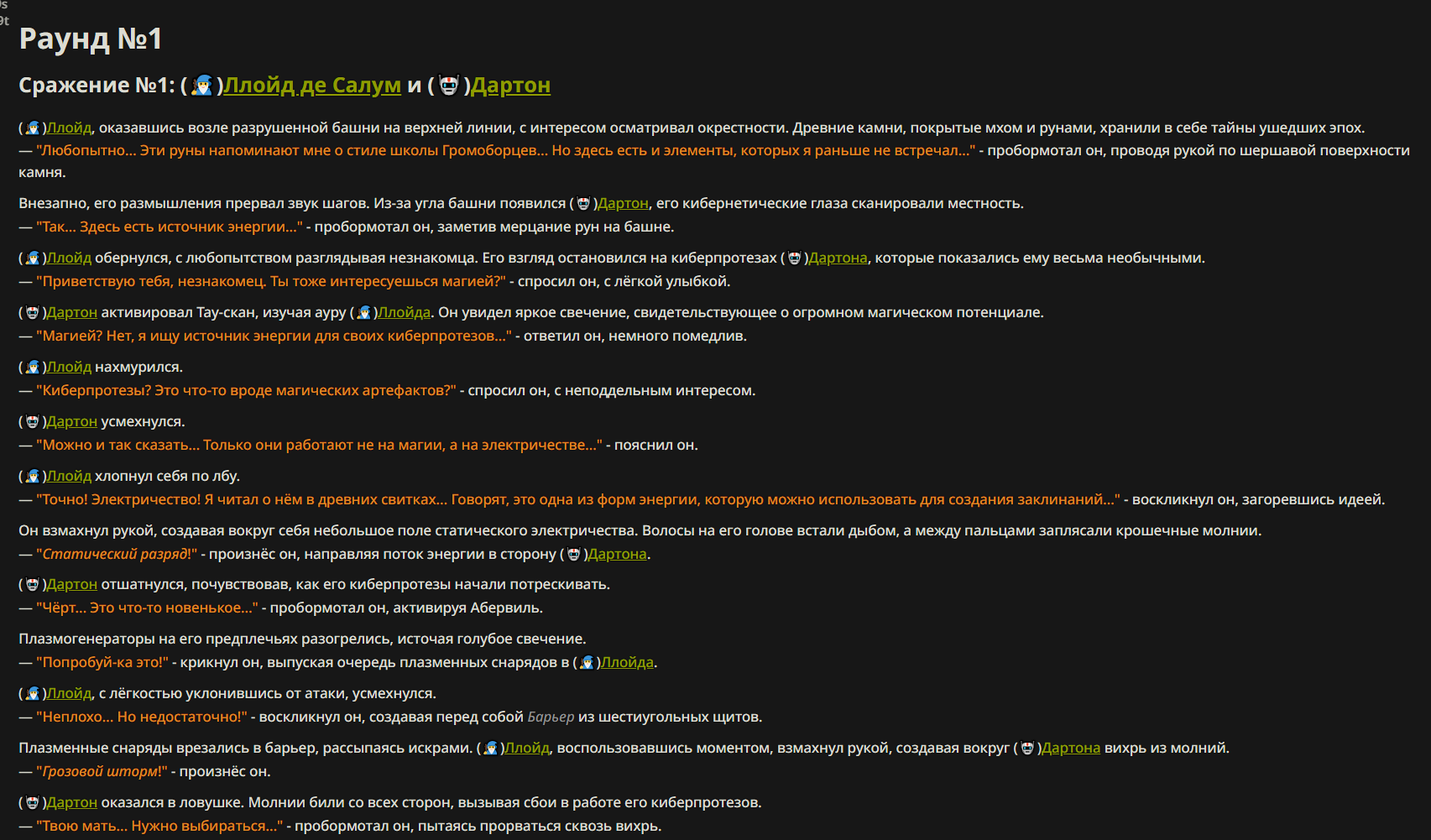1431x840 pixels.
Task: Click the italic spell name 'Статический разряд'
Action: click(x=116, y=554)
